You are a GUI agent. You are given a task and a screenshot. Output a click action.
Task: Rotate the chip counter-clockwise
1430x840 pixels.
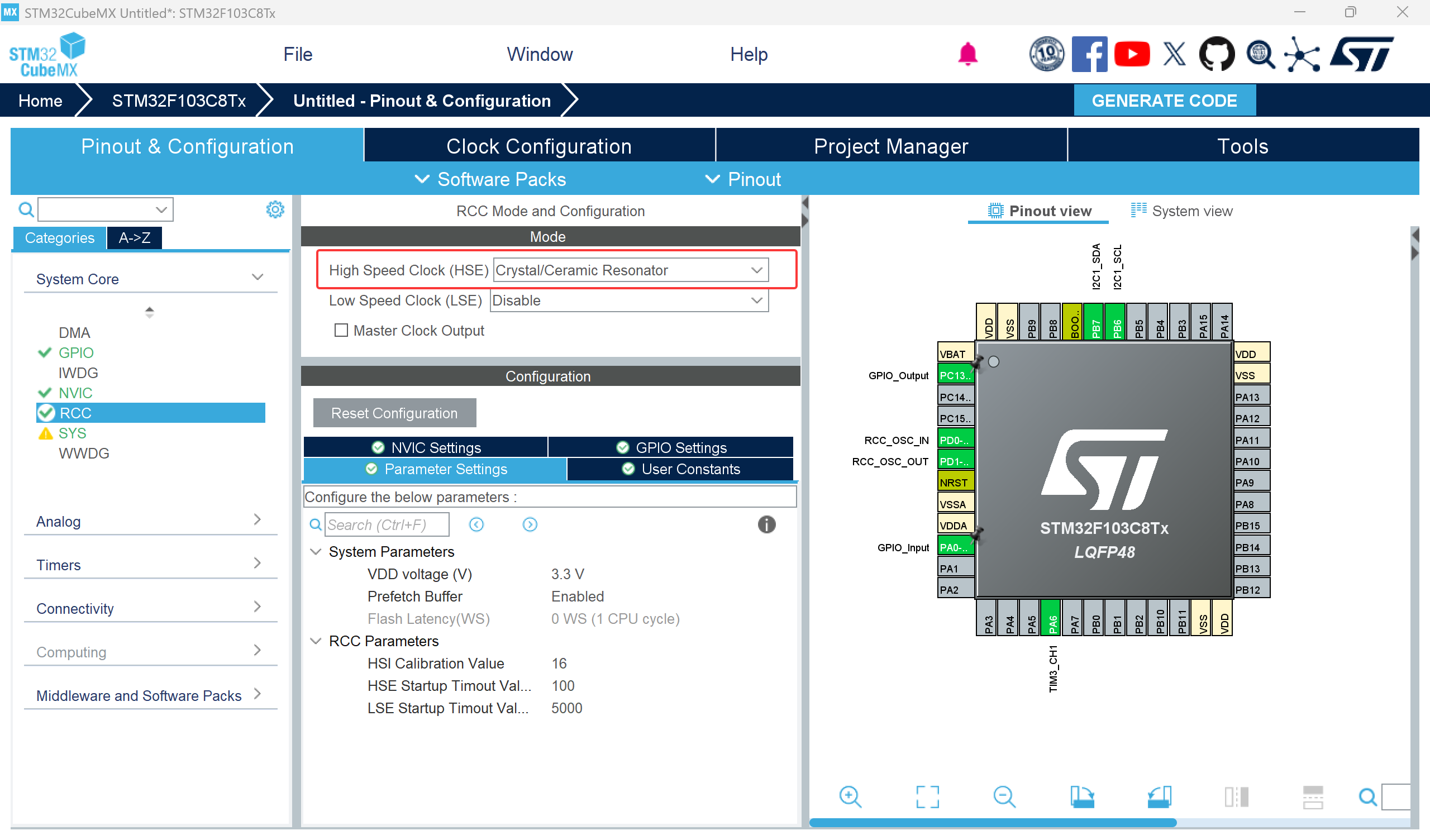click(x=1159, y=797)
